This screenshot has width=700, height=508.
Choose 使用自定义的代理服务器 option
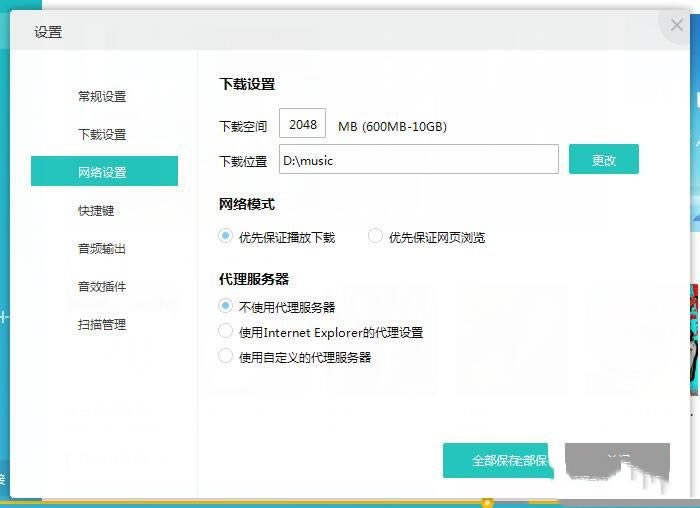[226, 356]
